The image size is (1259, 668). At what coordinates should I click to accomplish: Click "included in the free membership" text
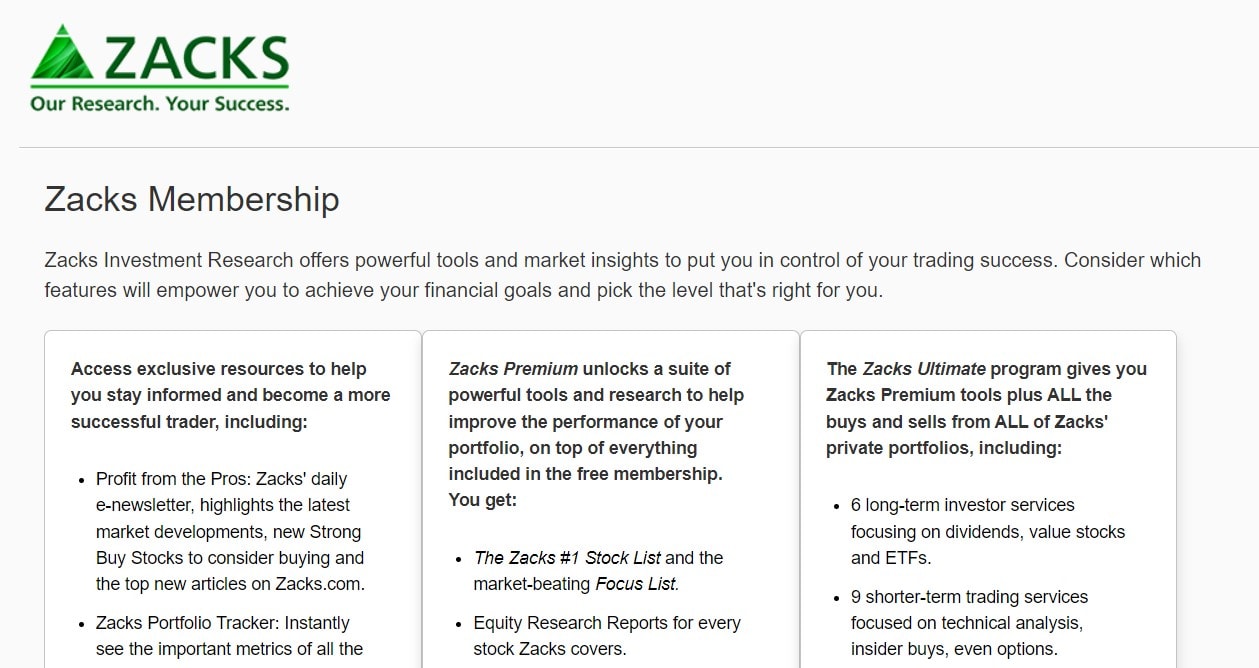point(584,474)
